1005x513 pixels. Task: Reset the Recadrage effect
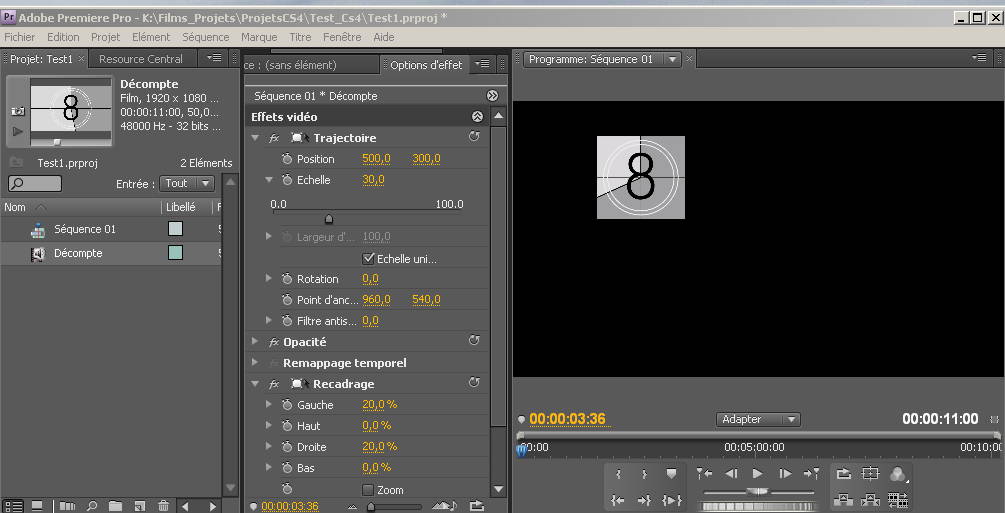coord(474,382)
